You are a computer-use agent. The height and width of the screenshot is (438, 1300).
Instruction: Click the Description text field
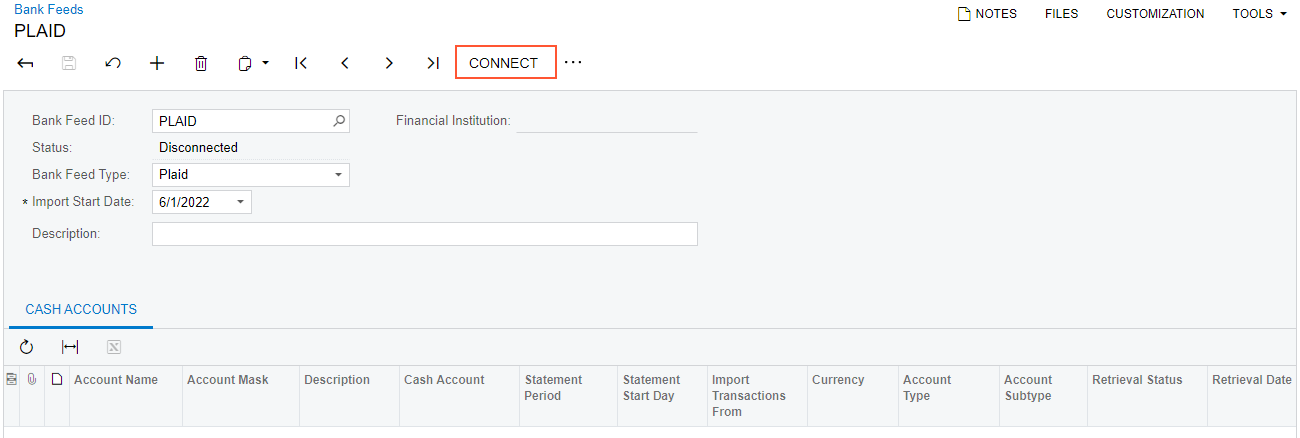(x=424, y=234)
